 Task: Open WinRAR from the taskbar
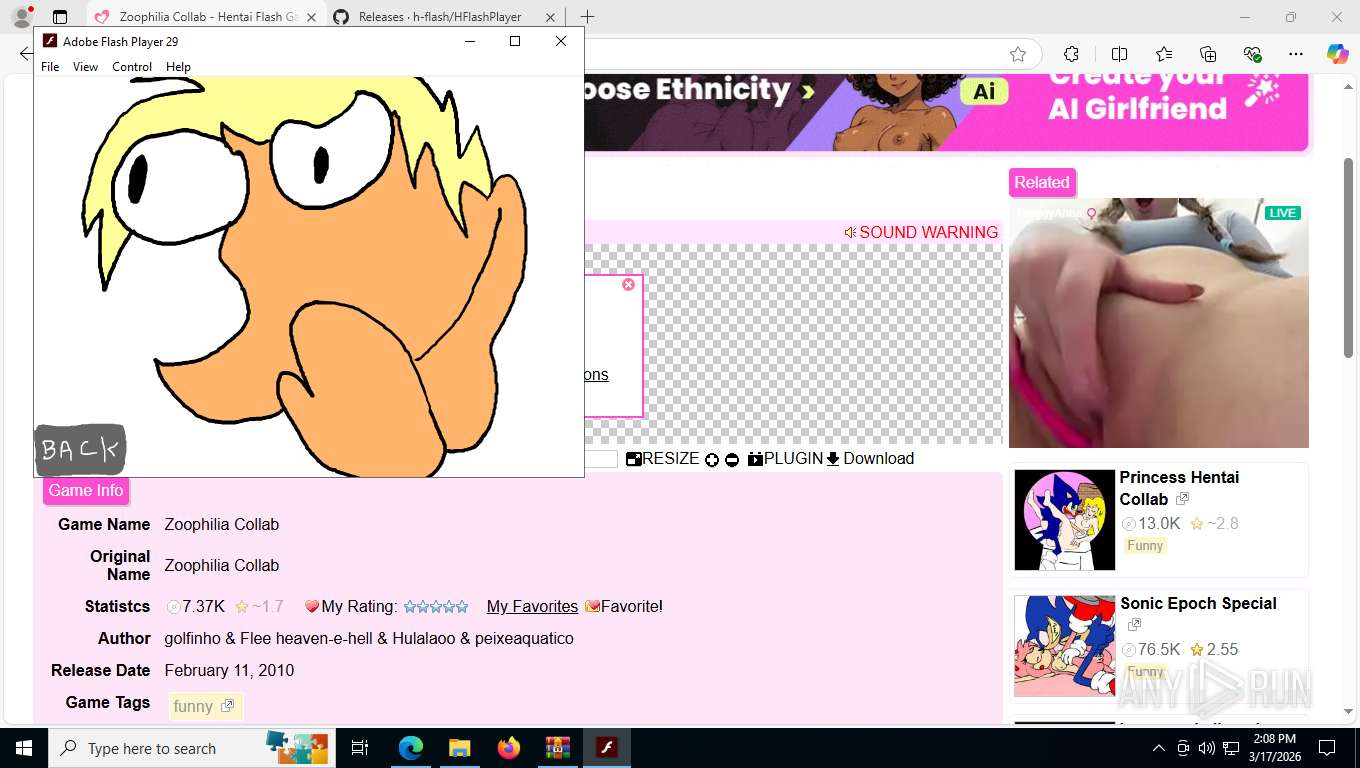(557, 748)
